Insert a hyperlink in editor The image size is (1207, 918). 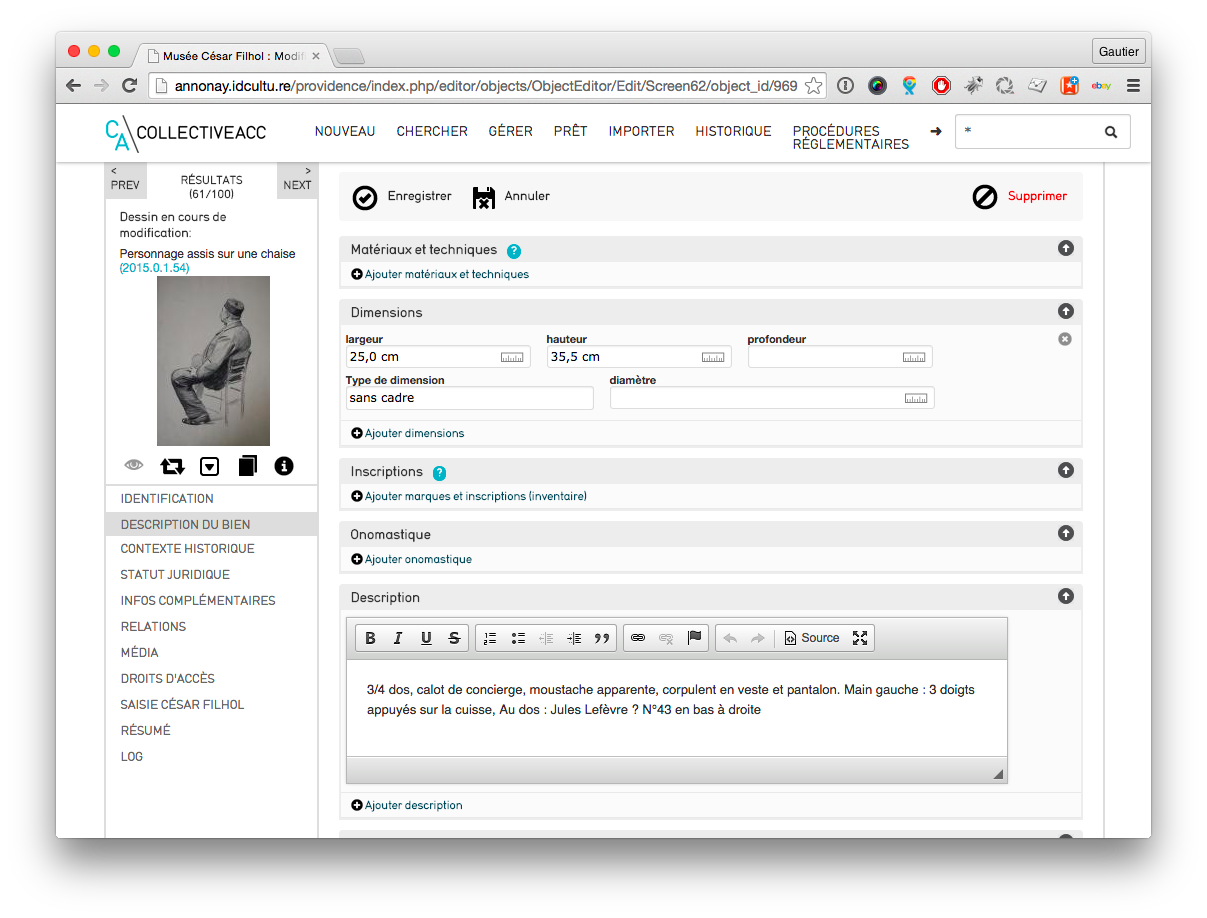638,638
